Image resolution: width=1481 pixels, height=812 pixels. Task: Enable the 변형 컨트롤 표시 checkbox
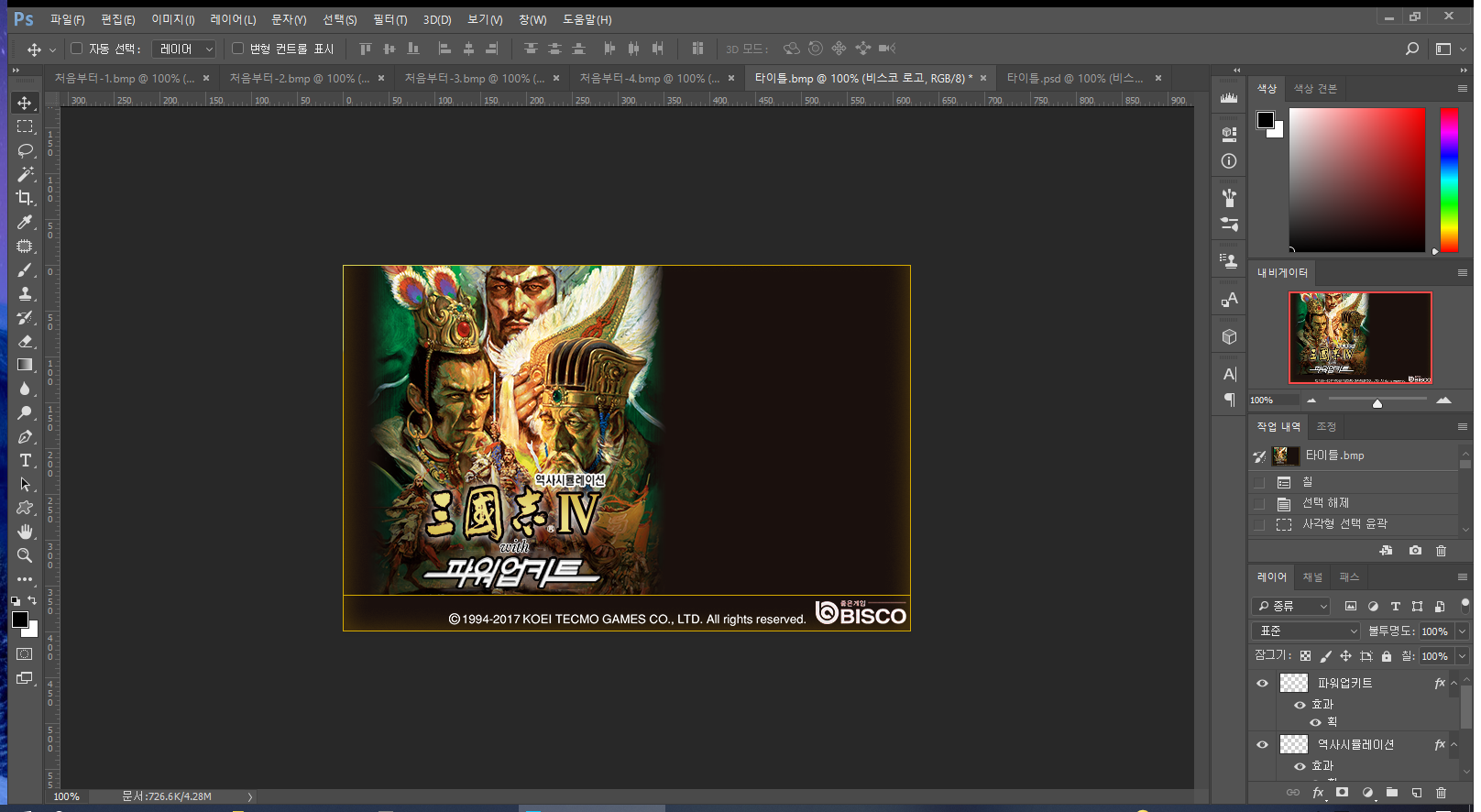[x=238, y=49]
